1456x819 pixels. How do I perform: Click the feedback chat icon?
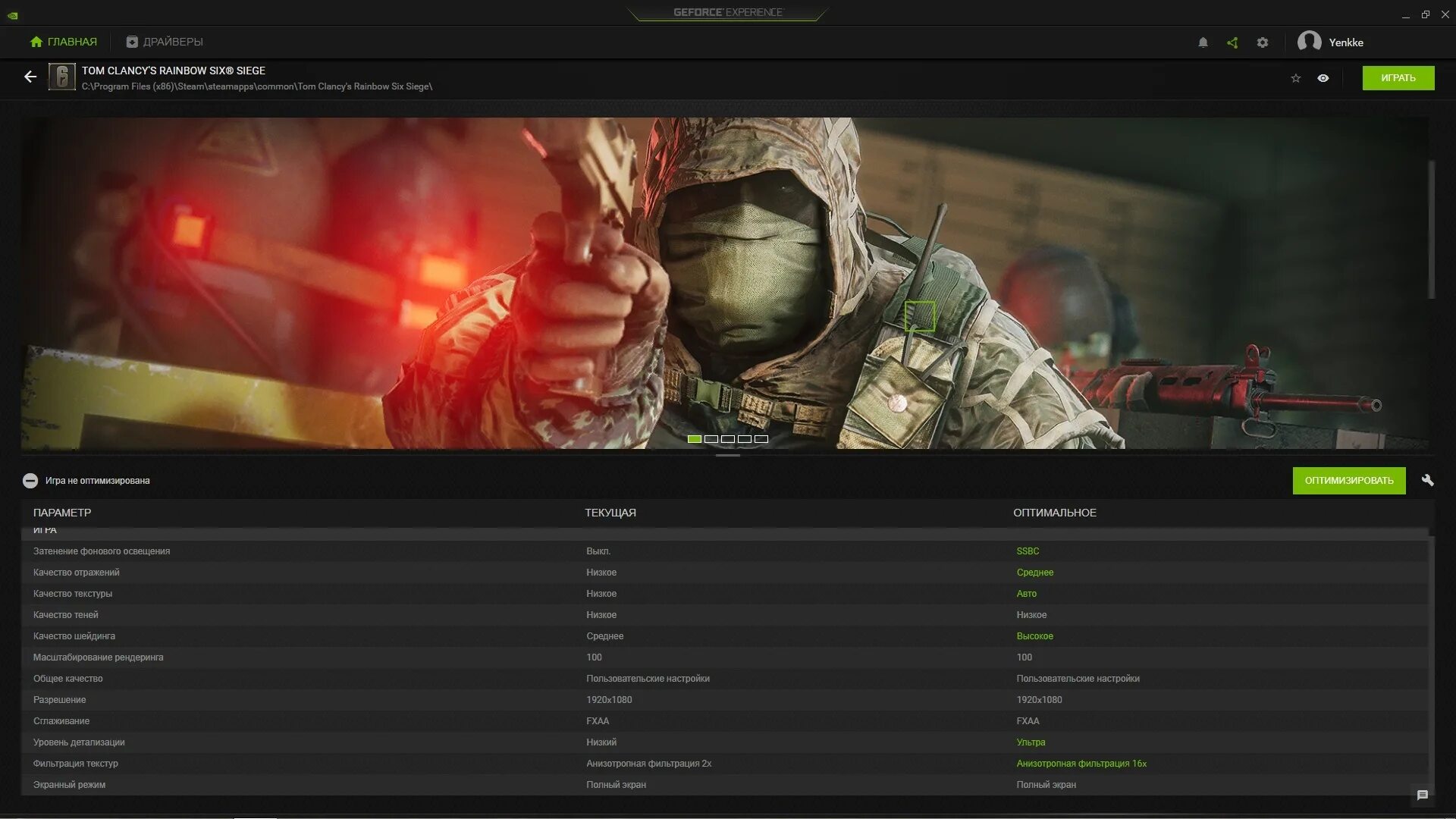coord(1423,795)
